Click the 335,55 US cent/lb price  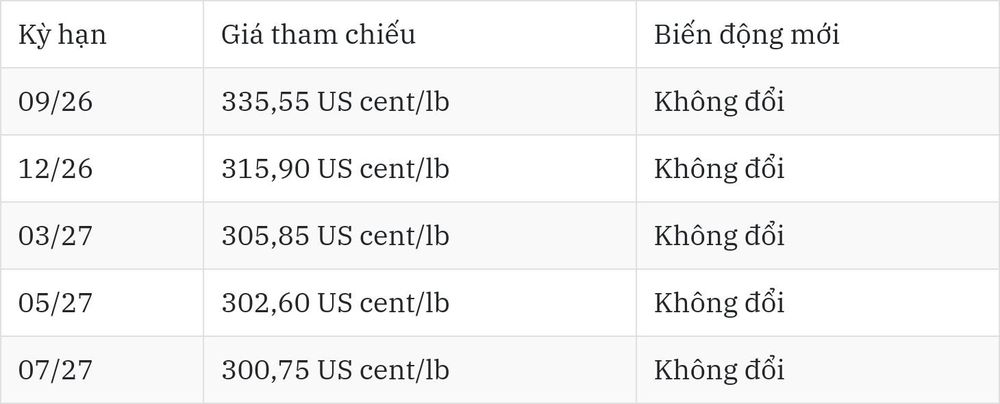click(x=335, y=101)
